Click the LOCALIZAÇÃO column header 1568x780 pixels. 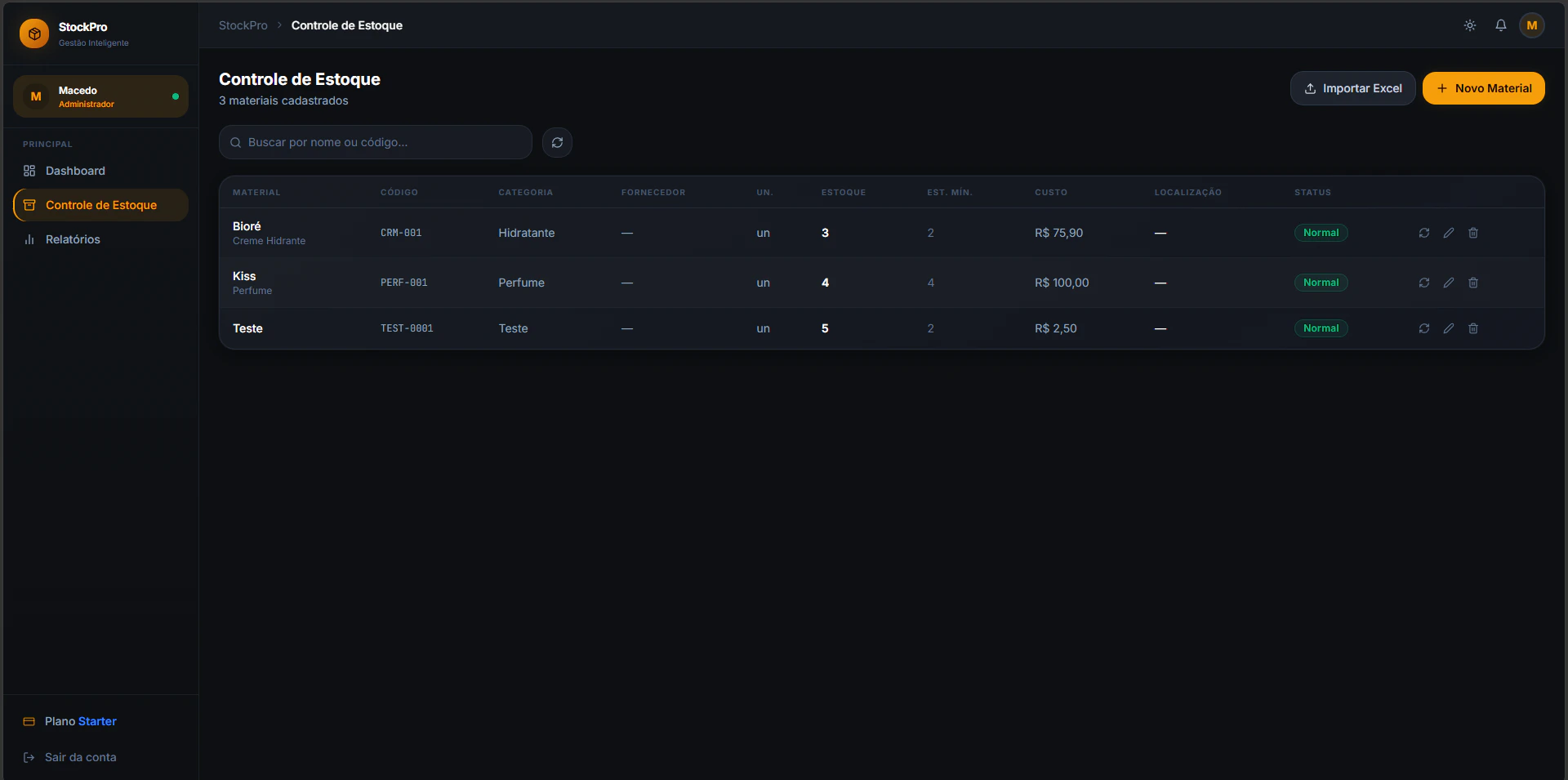1188,193
